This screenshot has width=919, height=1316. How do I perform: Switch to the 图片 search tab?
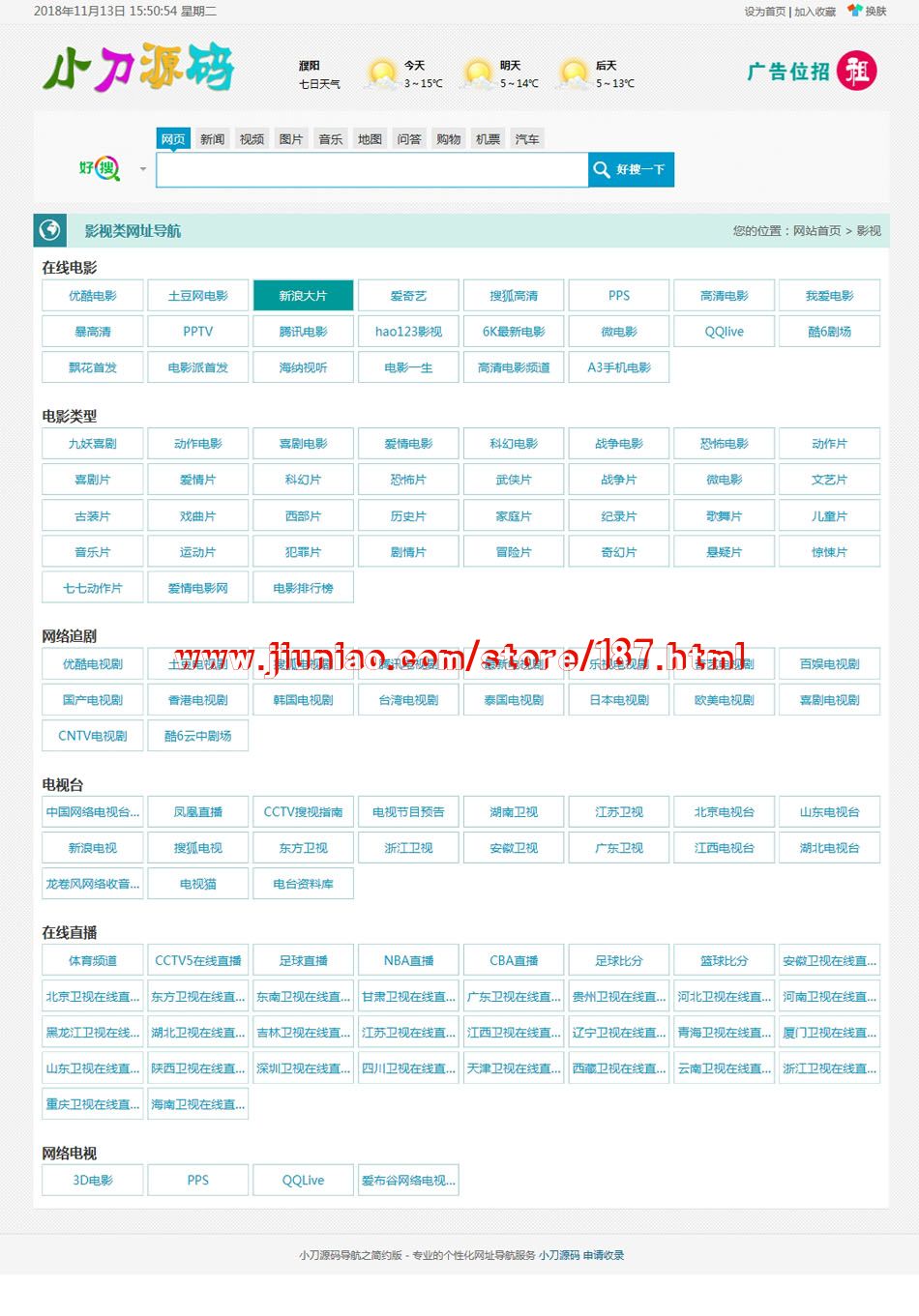point(291,139)
